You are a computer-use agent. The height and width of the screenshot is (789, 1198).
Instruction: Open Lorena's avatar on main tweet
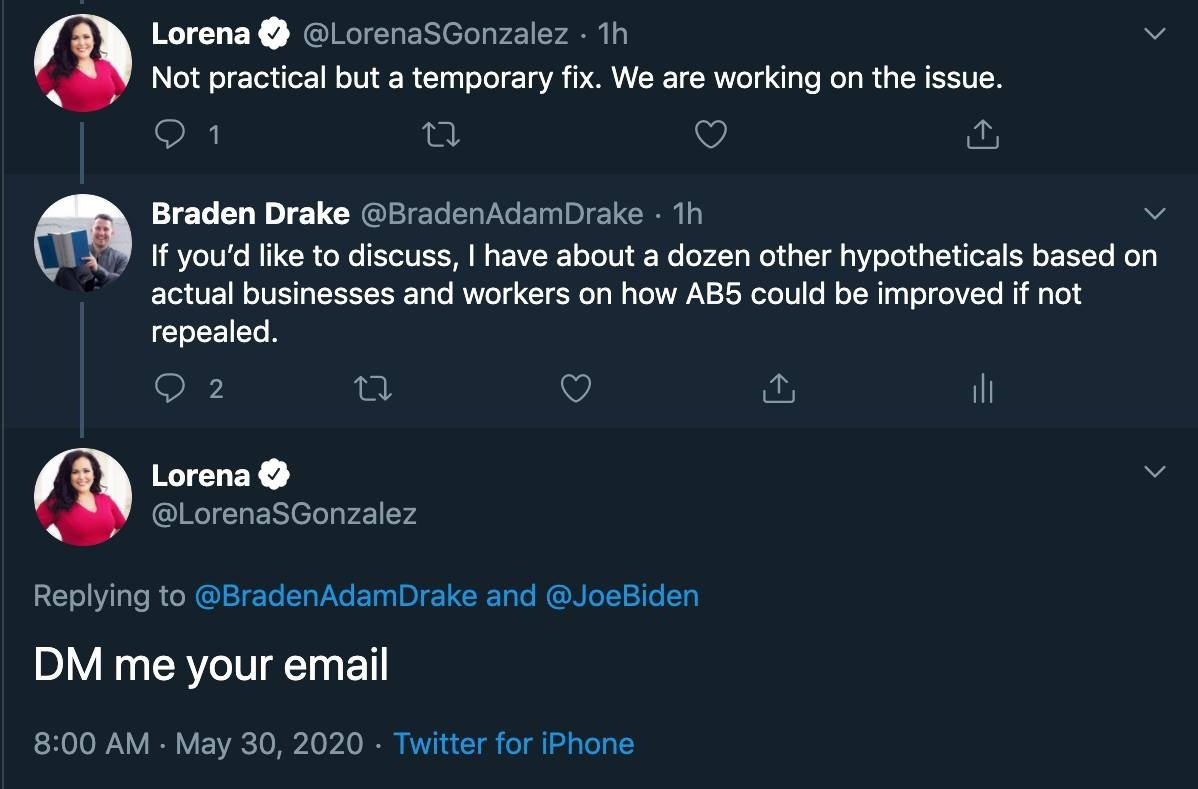tap(83, 497)
